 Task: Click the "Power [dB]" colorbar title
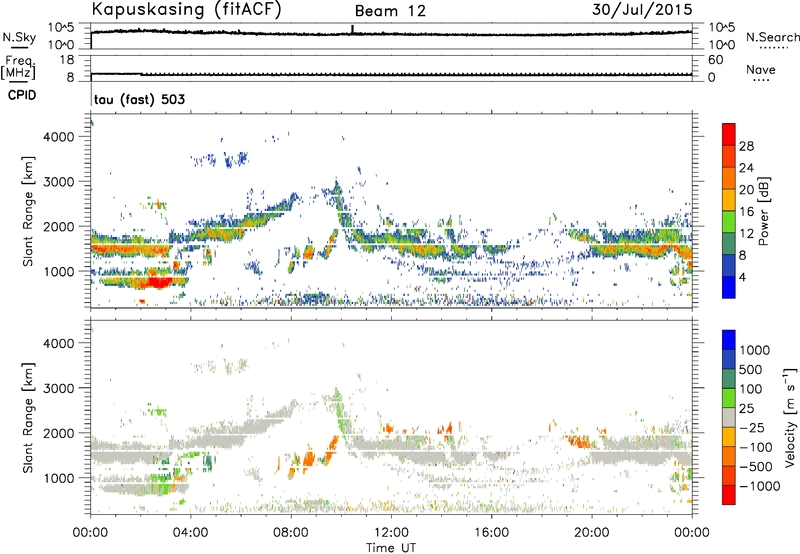tap(763, 212)
